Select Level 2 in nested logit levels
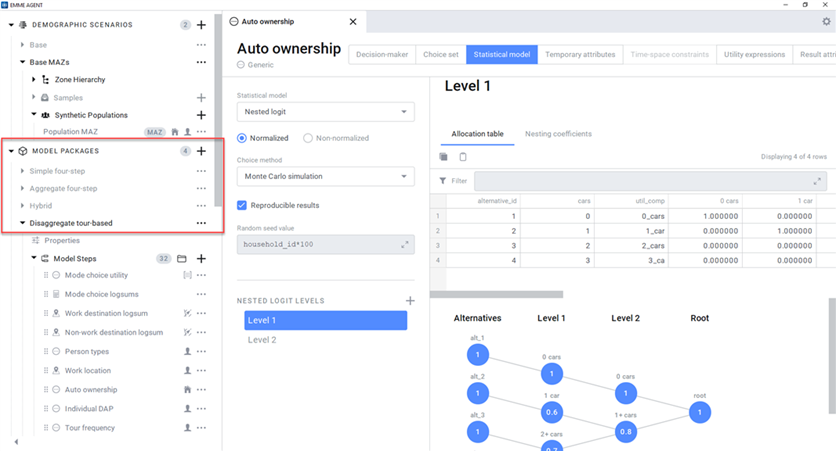The height and width of the screenshot is (451, 836). [x=262, y=340]
